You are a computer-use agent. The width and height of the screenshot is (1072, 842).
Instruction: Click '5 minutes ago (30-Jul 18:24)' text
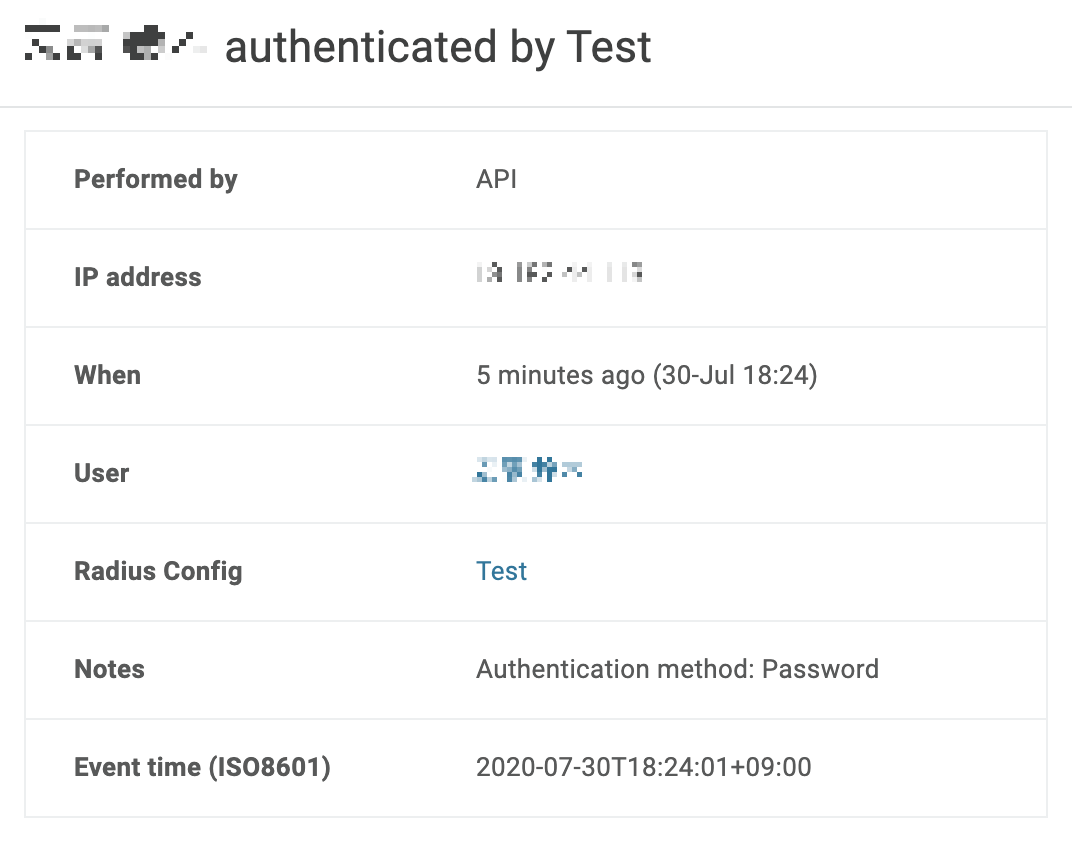[646, 375]
